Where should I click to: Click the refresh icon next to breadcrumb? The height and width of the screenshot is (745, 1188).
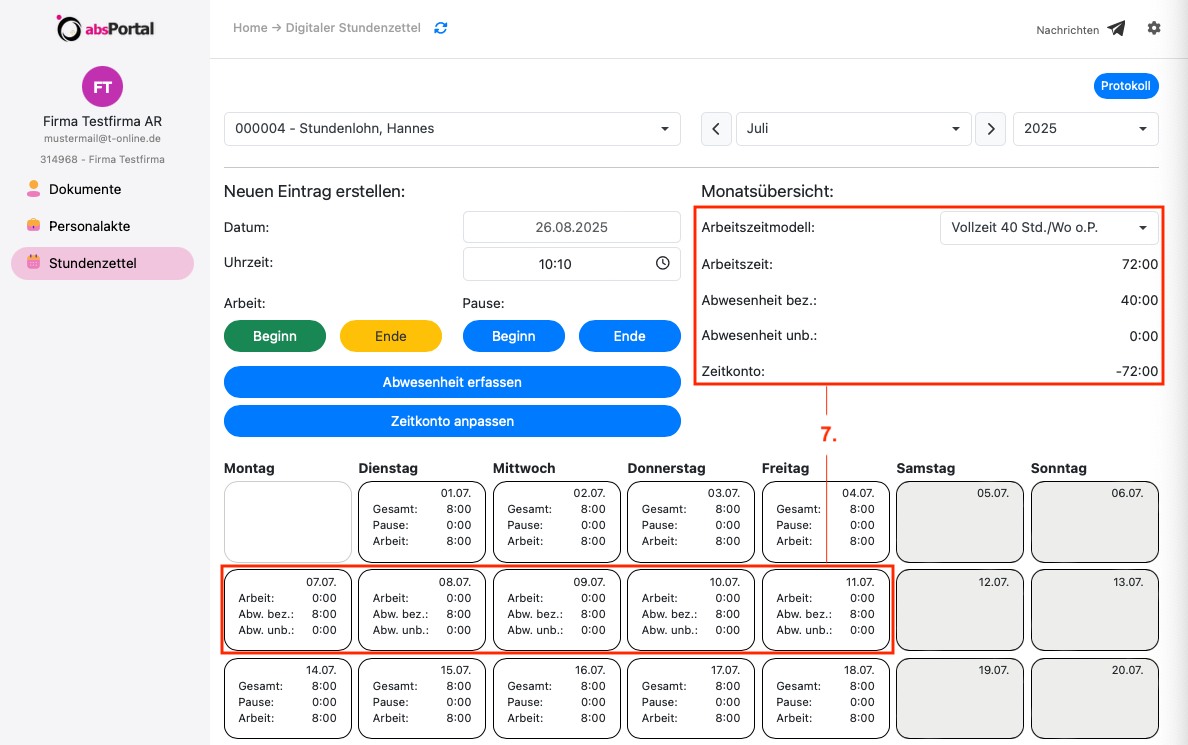(x=441, y=28)
